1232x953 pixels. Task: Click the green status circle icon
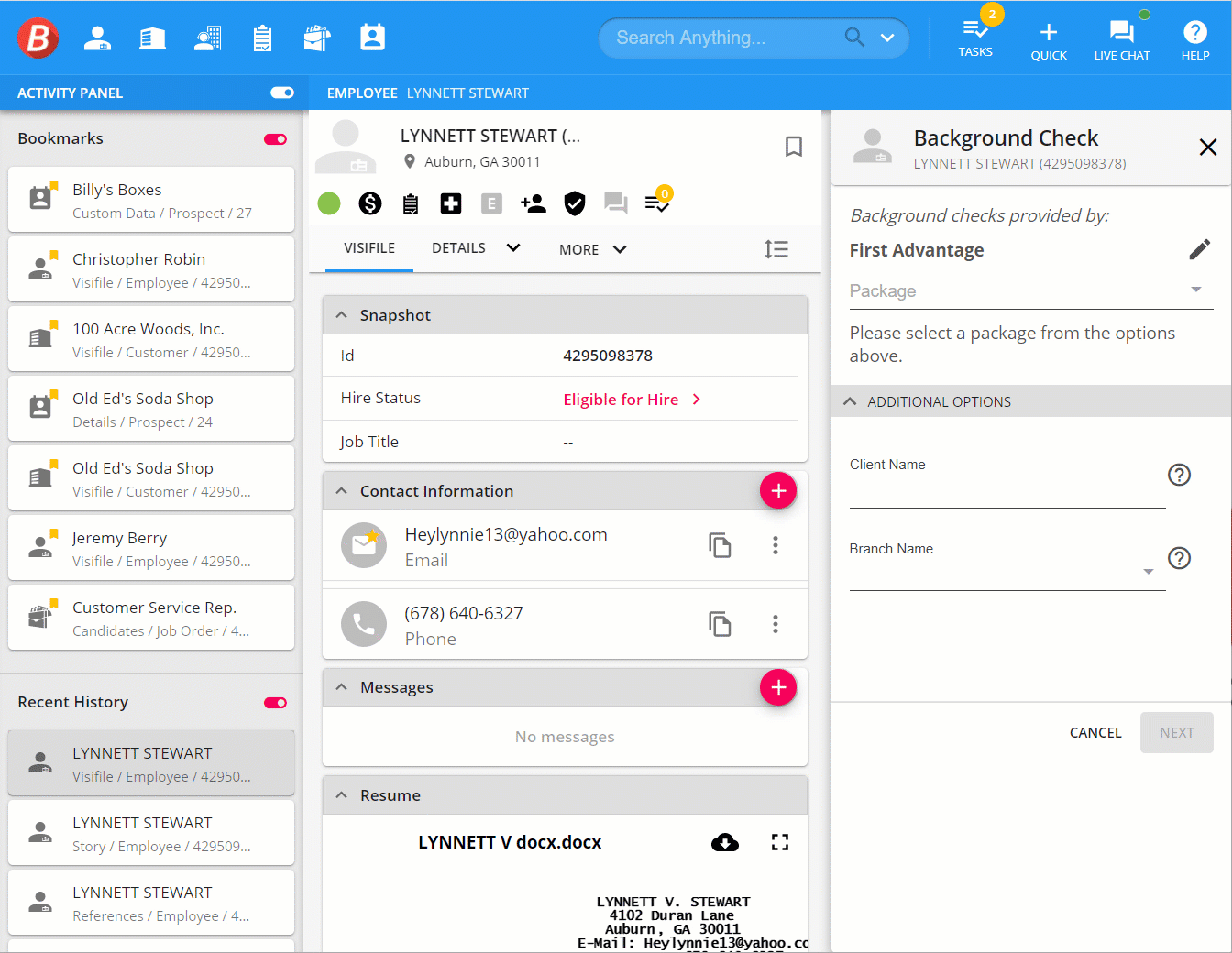click(x=329, y=203)
